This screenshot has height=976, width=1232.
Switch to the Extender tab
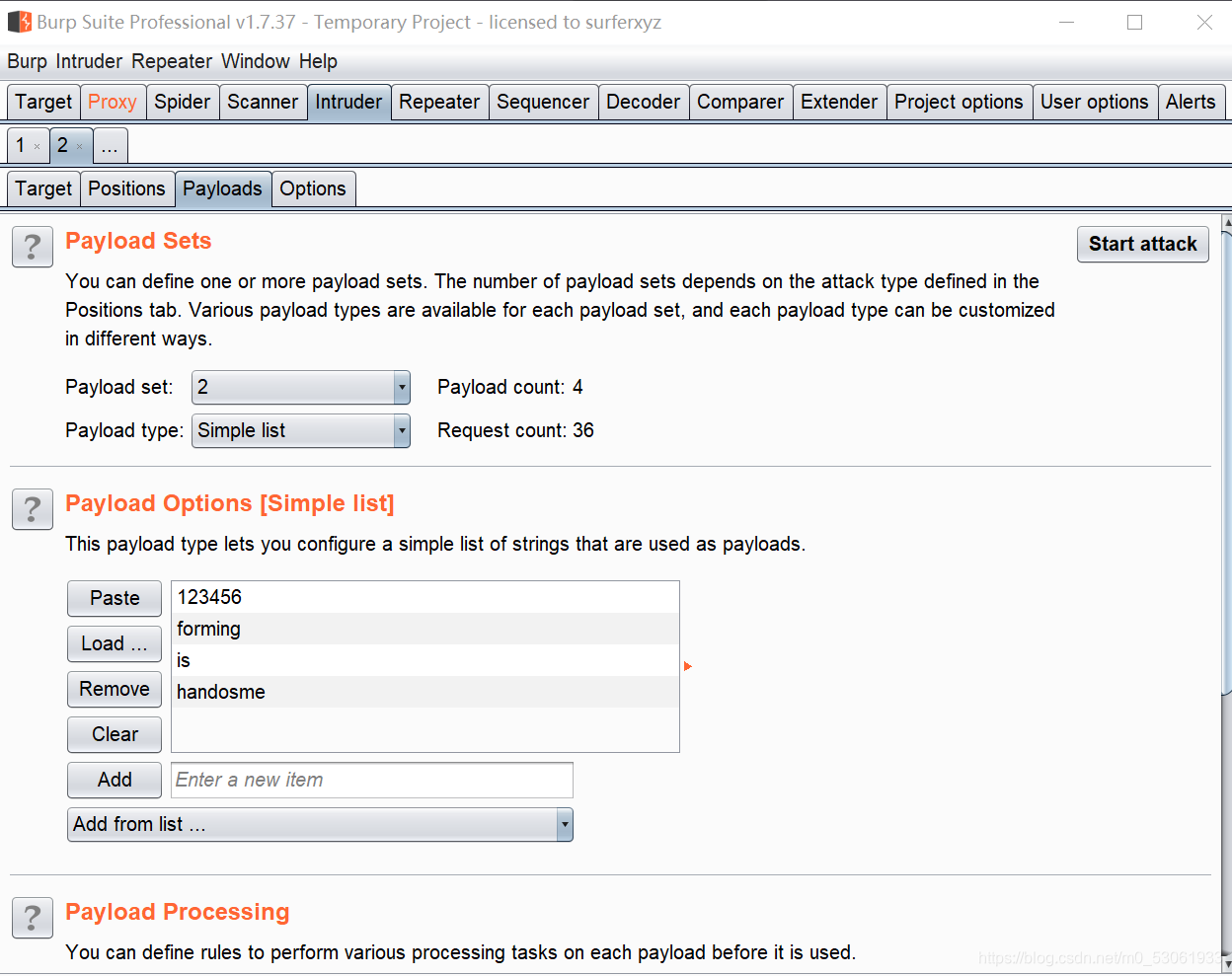[x=839, y=102]
